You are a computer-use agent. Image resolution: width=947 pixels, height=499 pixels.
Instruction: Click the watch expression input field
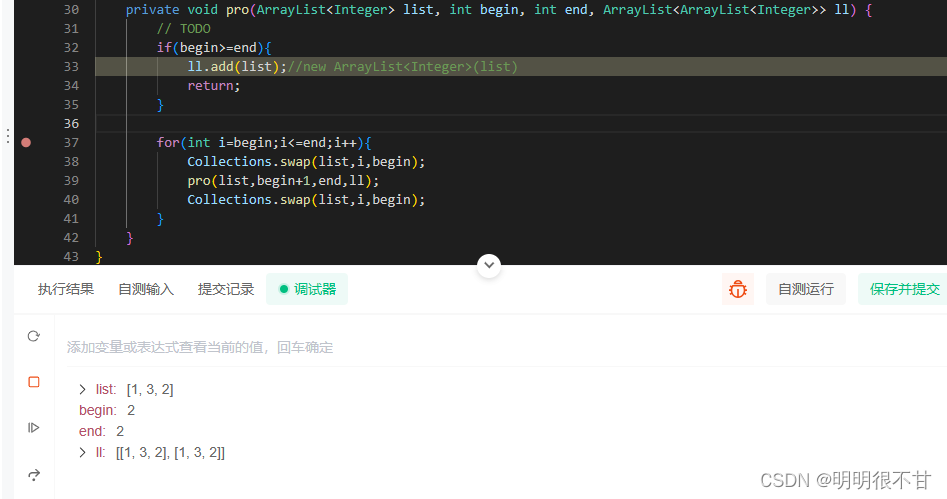click(x=506, y=347)
